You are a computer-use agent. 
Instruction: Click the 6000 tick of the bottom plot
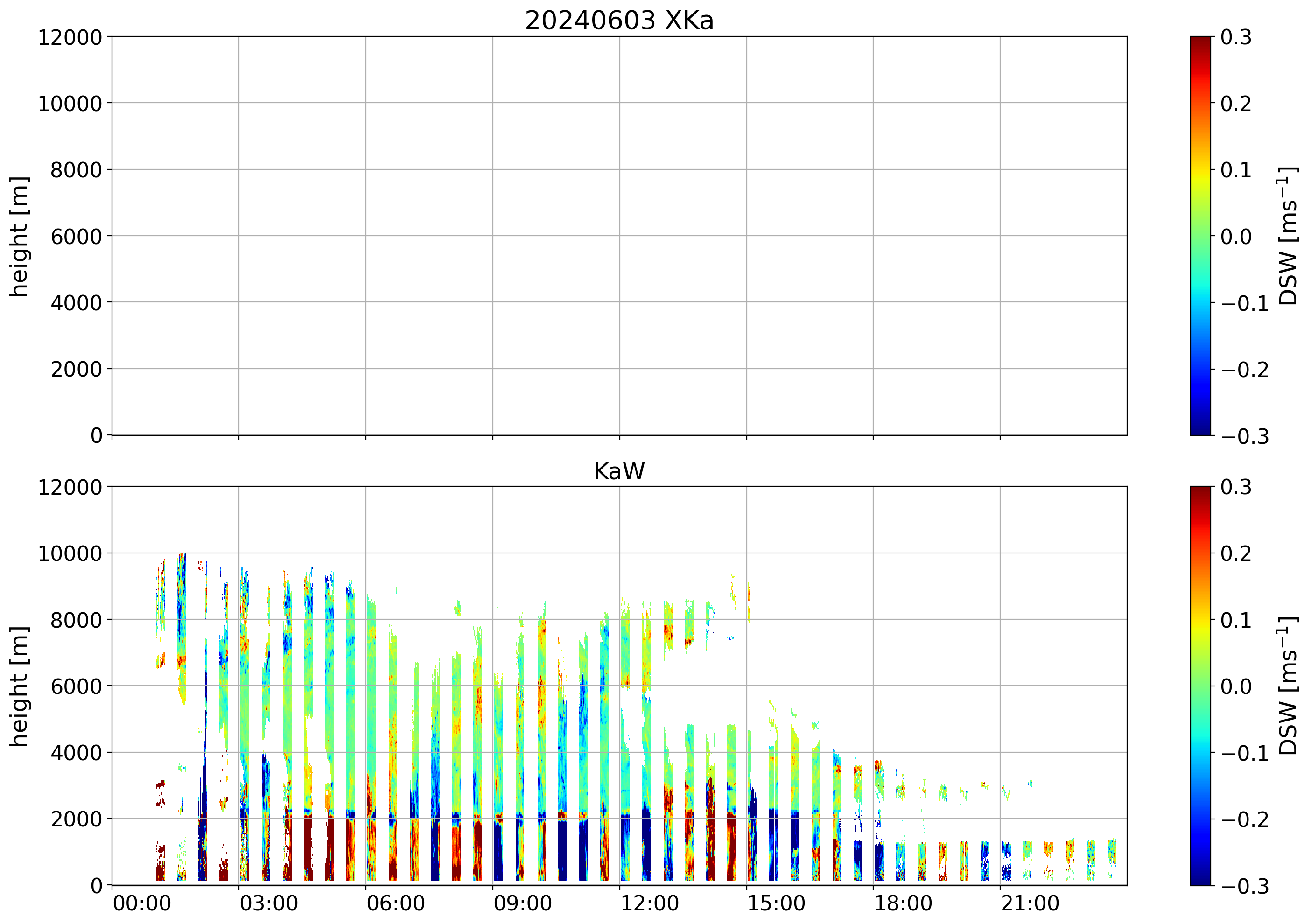(76, 686)
